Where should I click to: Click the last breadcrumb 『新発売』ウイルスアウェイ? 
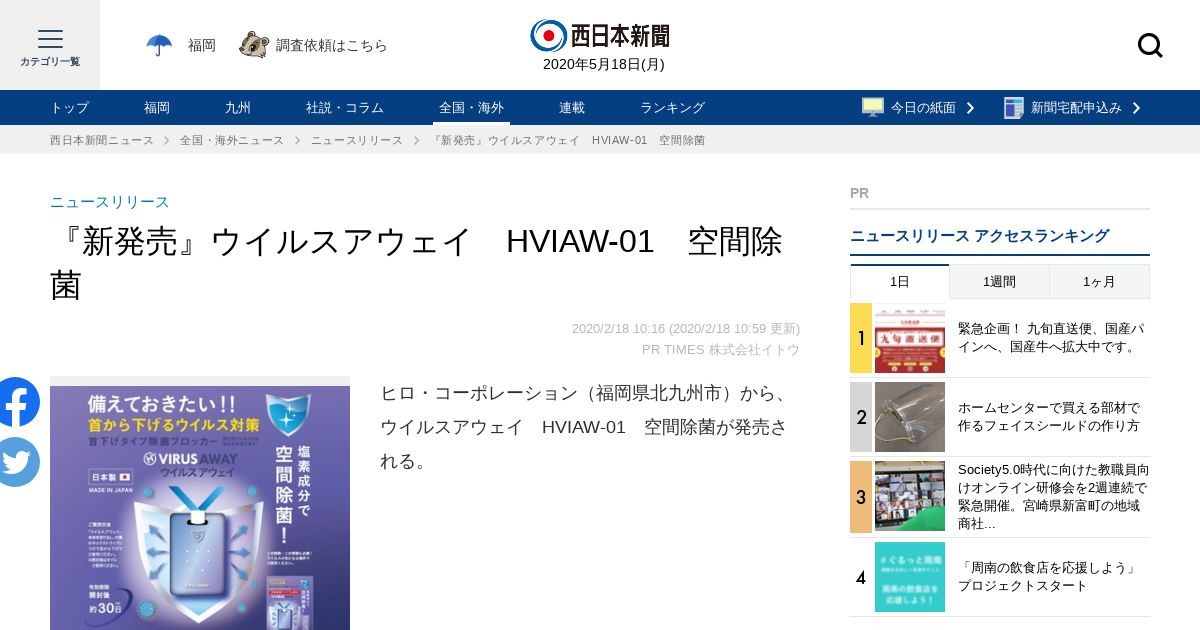(568, 140)
